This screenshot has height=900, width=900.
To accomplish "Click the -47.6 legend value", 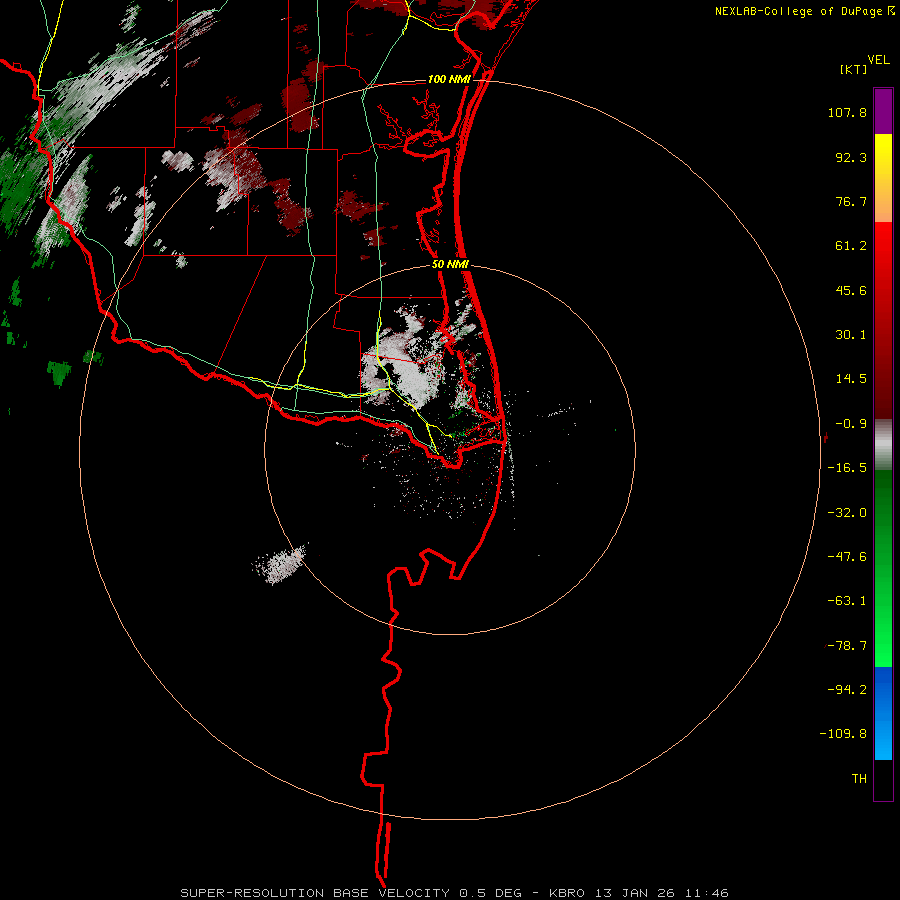I will (847, 557).
